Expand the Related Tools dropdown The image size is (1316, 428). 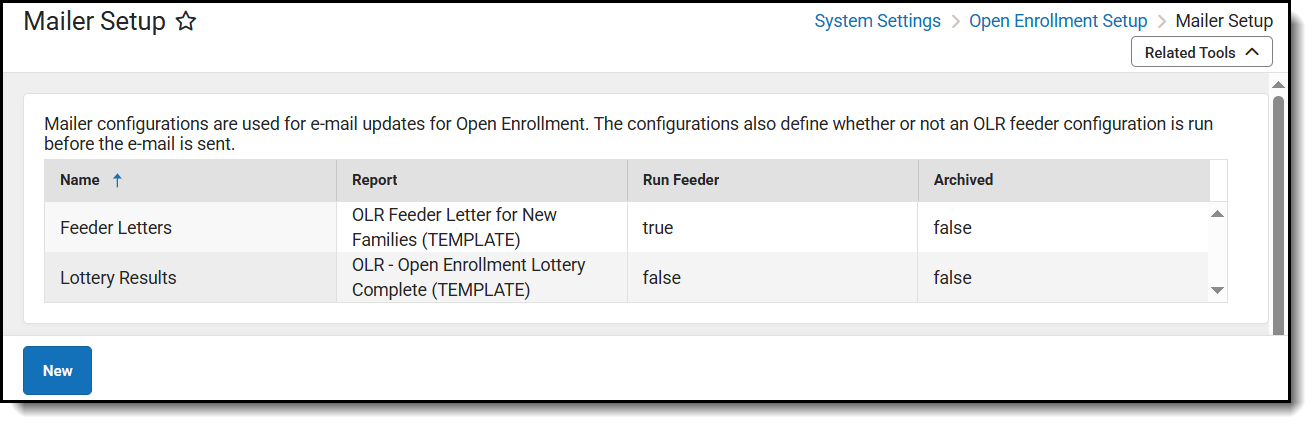1201,52
